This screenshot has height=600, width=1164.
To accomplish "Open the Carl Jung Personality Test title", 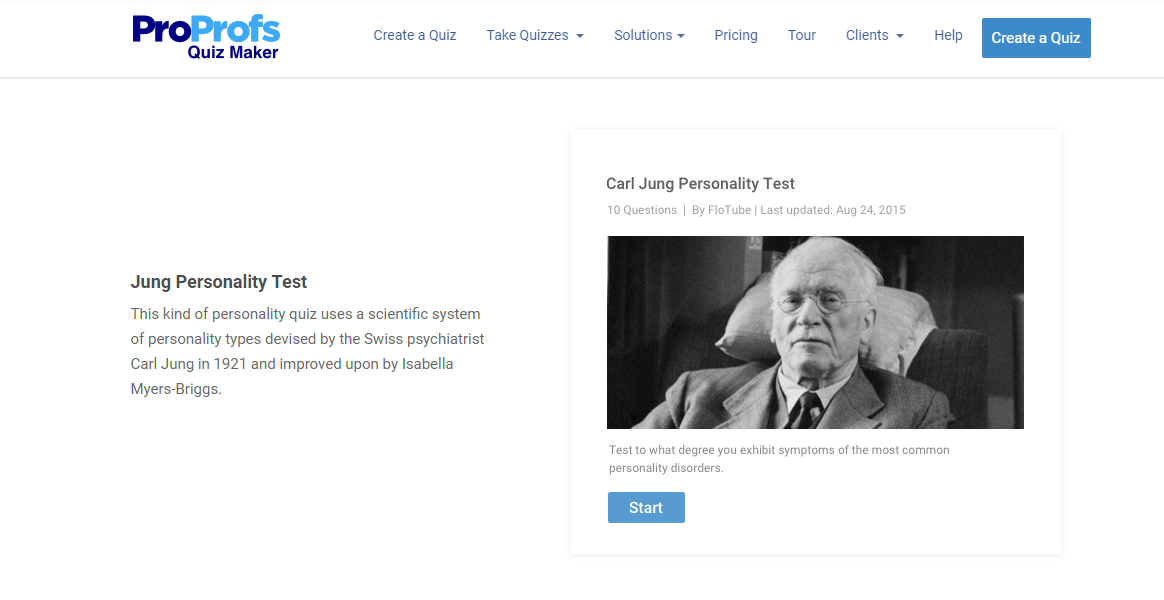I will pos(700,184).
